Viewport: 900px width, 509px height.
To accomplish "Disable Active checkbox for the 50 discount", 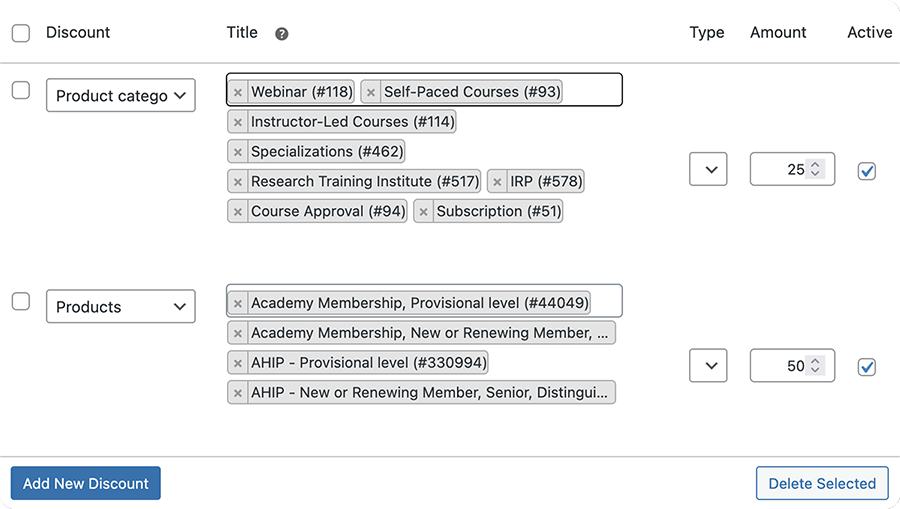I will (867, 367).
